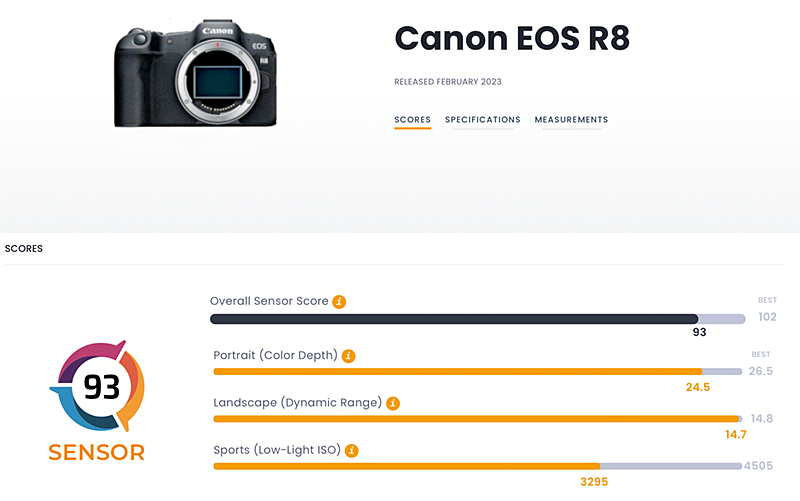Screen dimensions: 800x501
Task: Click the SCORES section heading
Action: 24,248
